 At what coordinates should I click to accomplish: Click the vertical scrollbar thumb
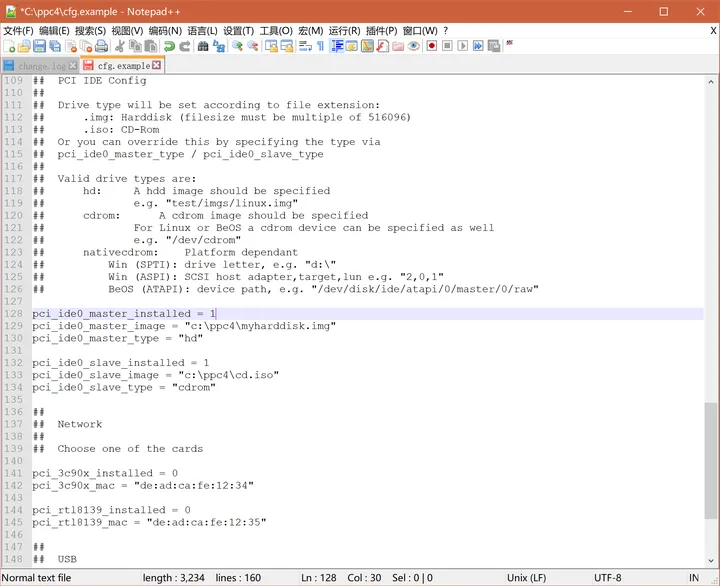[x=710, y=461]
